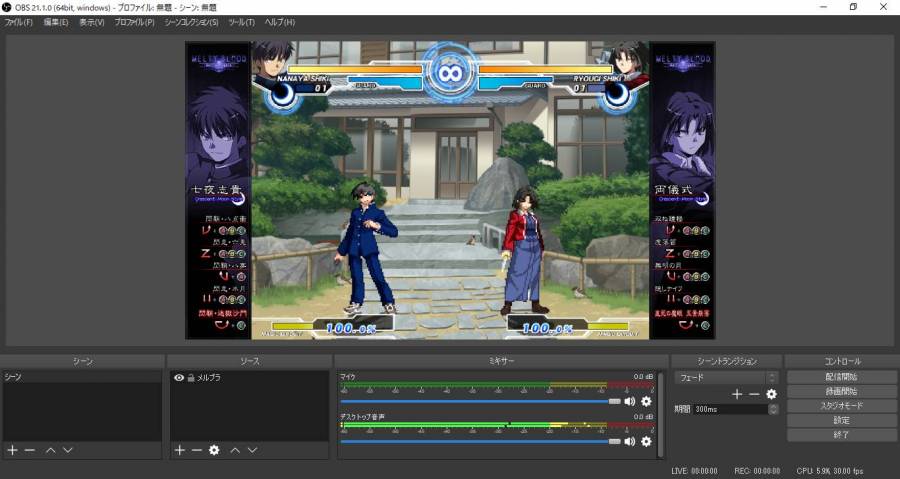Add a new source with the plus icon

coord(180,450)
